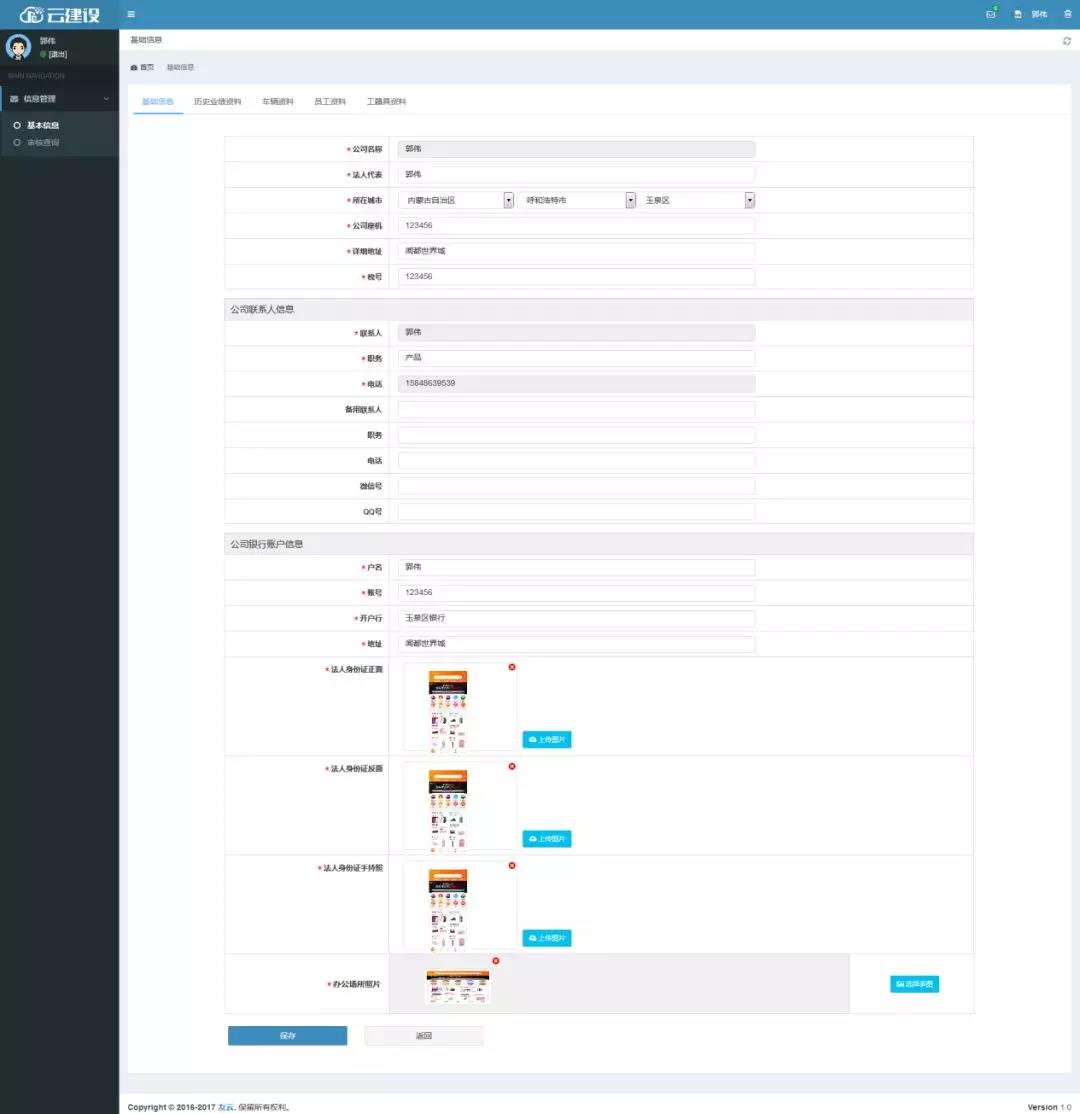Viewport: 1080px width, 1114px height.
Task: Collapse the 信息管理 sidebar menu
Action: click(x=58, y=99)
